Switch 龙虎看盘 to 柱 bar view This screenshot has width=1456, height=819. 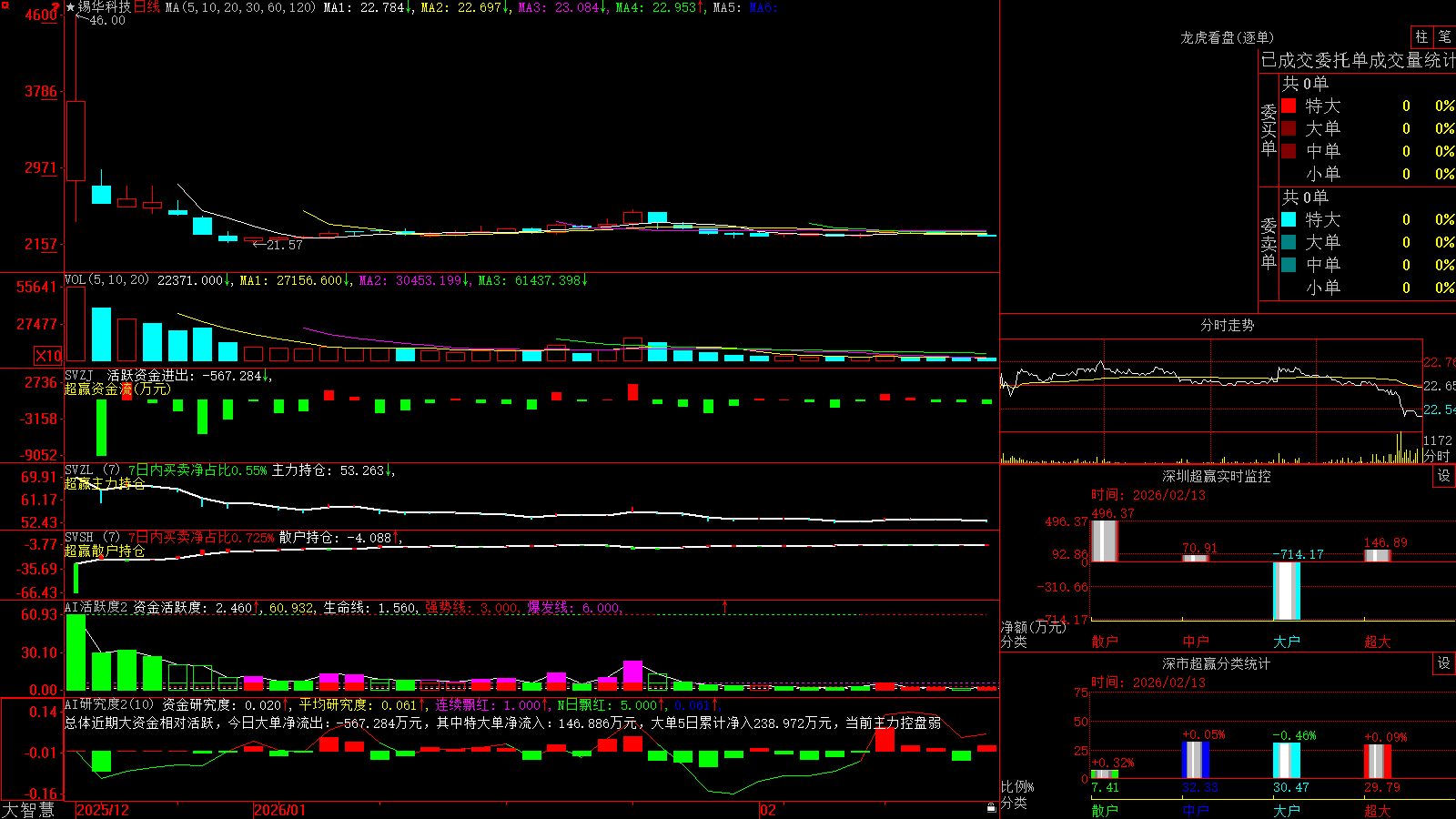coord(1421,36)
